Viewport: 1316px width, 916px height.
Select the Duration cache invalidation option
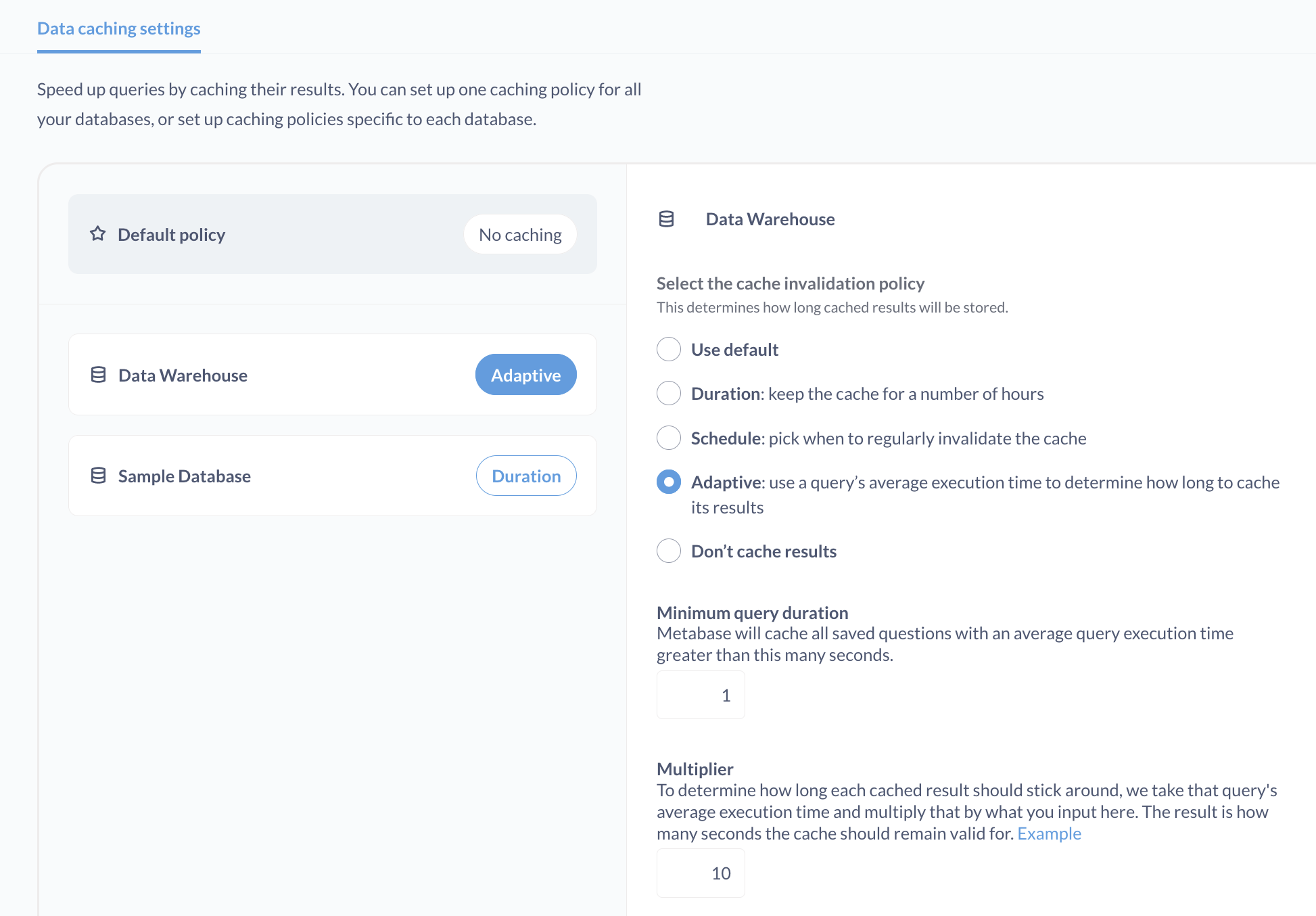[x=668, y=393]
